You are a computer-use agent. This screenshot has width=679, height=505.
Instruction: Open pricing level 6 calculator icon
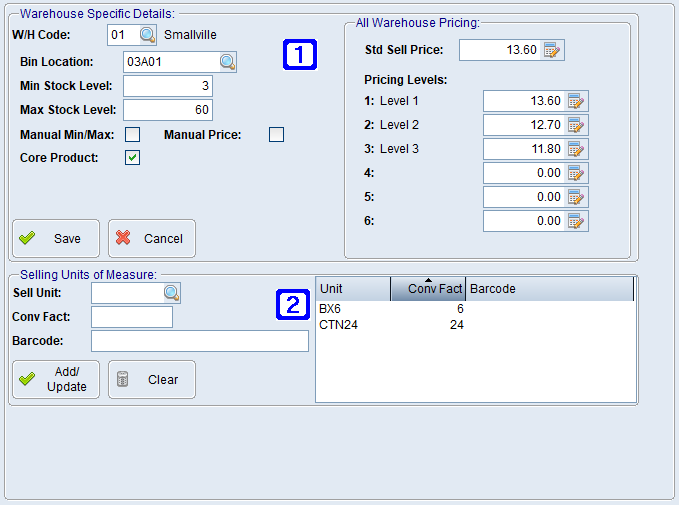coord(576,221)
